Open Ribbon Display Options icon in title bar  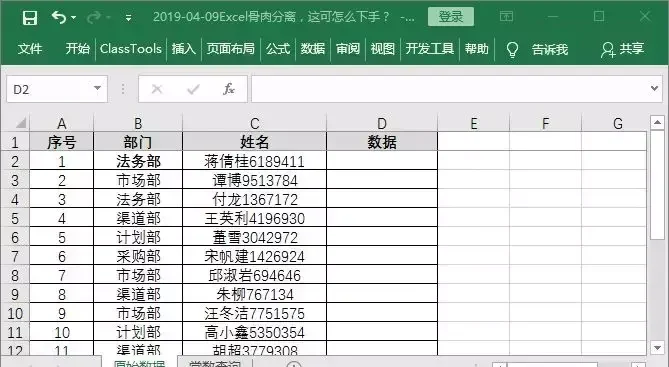[506, 17]
